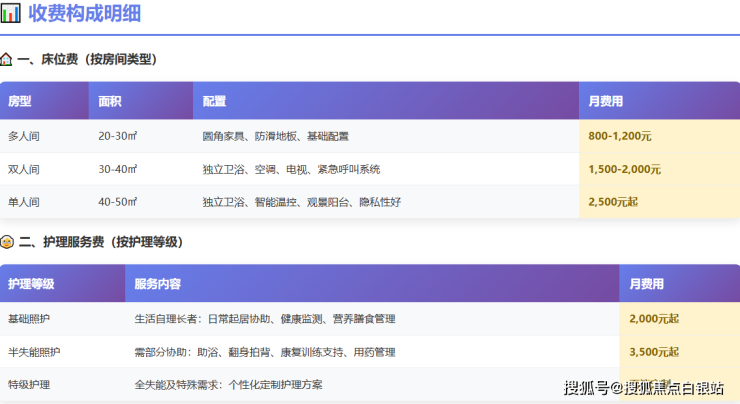Open the 搜狐号@搜狐焦点白银站 watermark link
This screenshot has width=740, height=404.
click(644, 388)
